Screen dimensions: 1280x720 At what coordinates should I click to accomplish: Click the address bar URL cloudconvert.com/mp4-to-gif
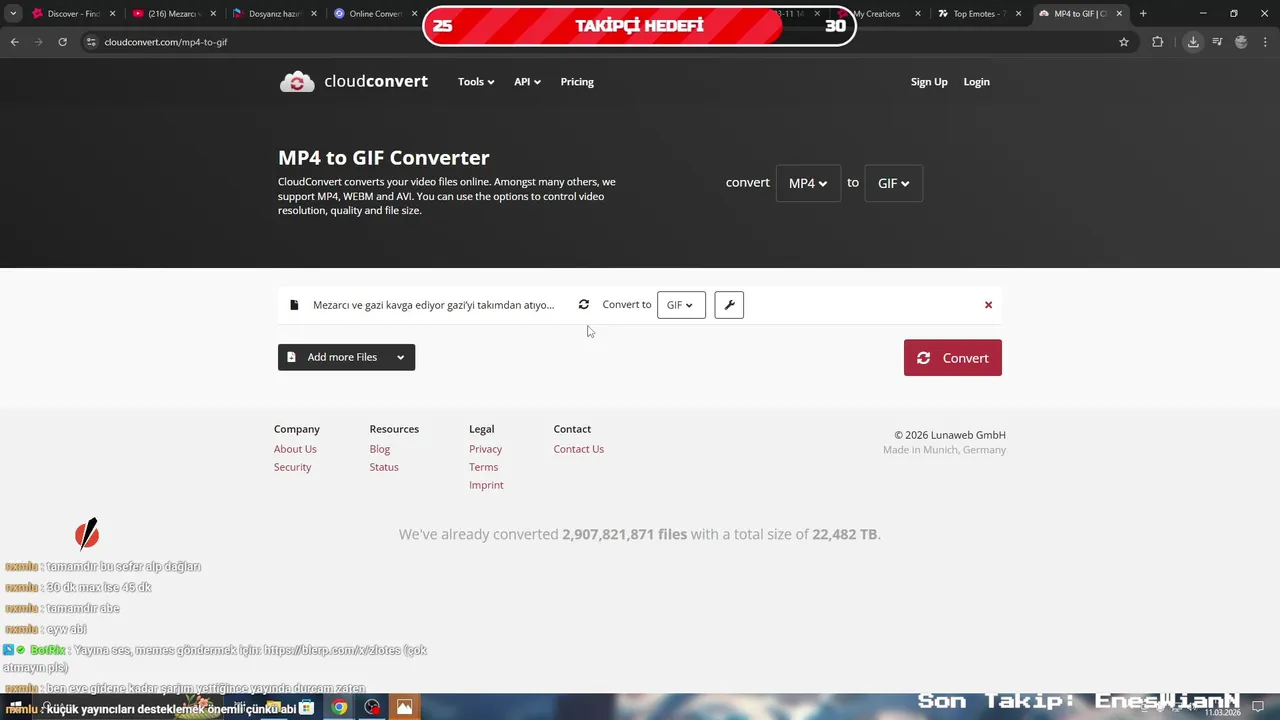point(166,42)
